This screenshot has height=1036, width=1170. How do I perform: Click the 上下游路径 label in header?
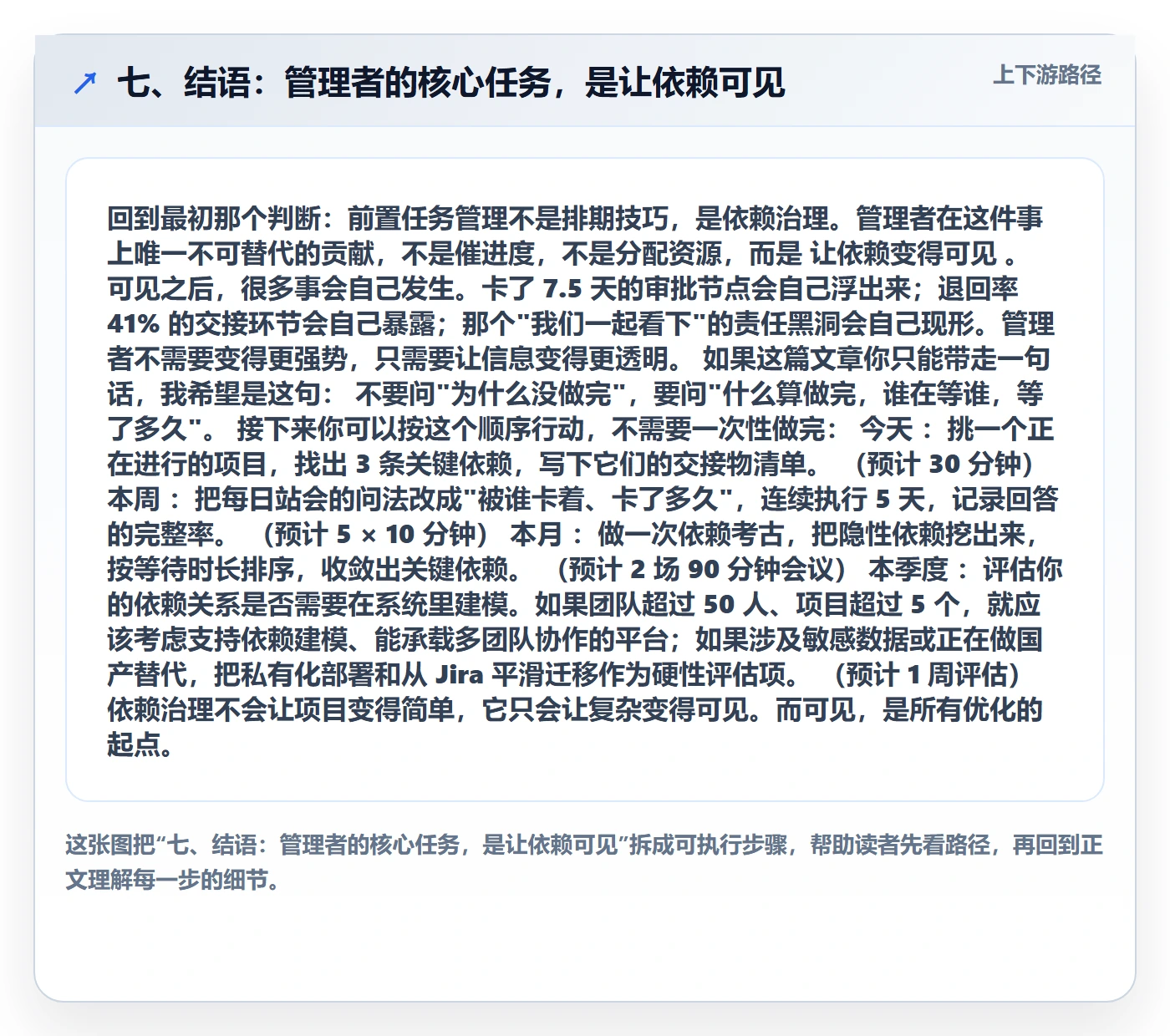tap(1046, 75)
